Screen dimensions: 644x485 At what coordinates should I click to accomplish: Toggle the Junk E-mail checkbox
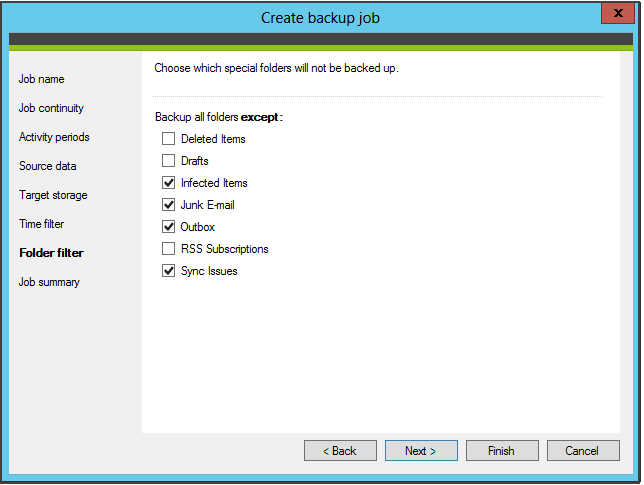[x=168, y=205]
